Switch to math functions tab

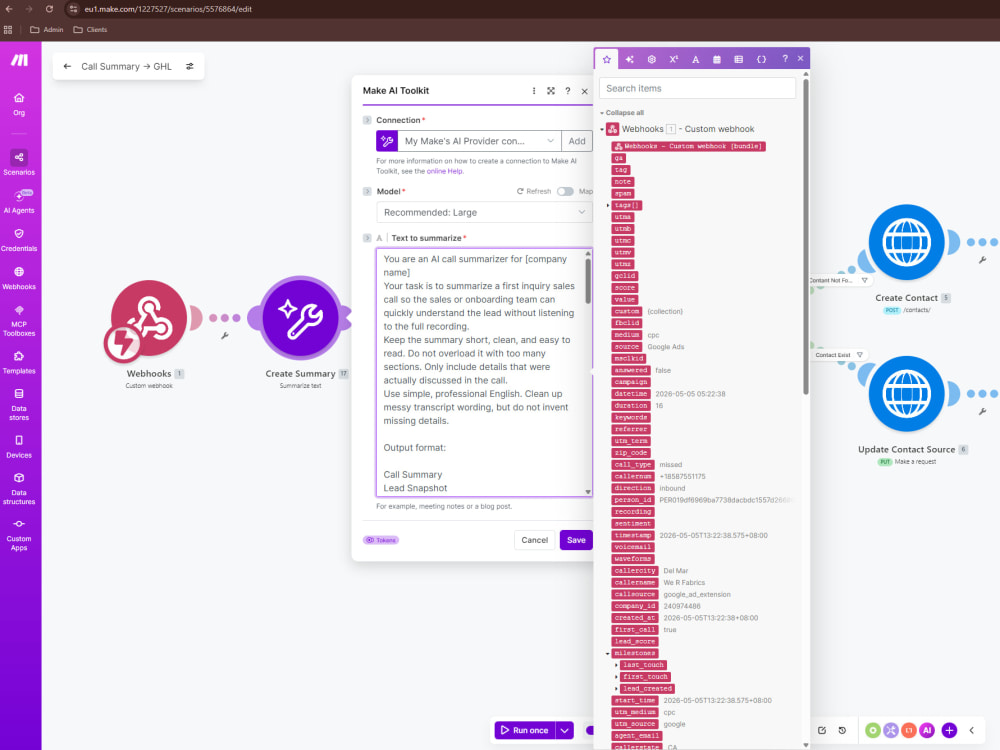[x=673, y=59]
